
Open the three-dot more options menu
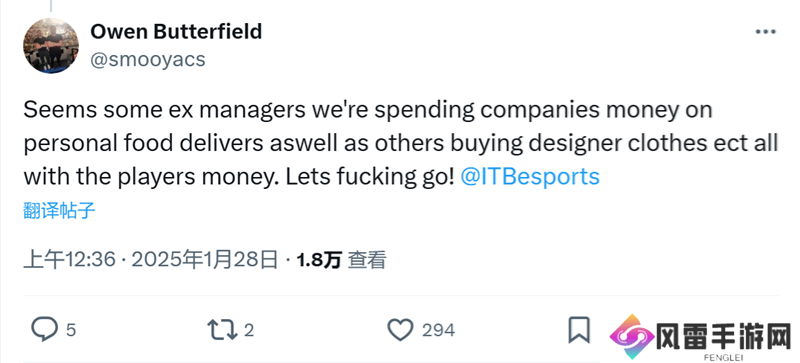click(x=765, y=32)
